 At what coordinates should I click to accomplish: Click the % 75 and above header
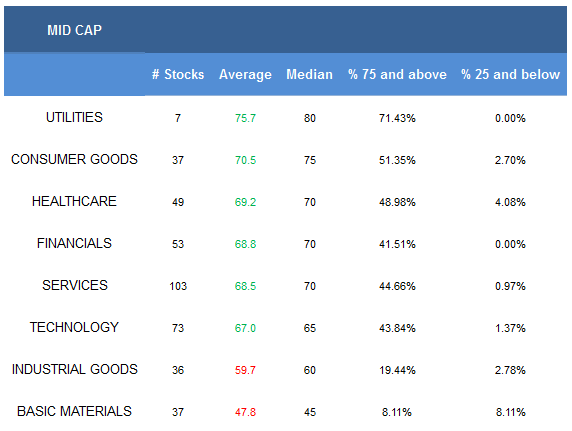(397, 74)
